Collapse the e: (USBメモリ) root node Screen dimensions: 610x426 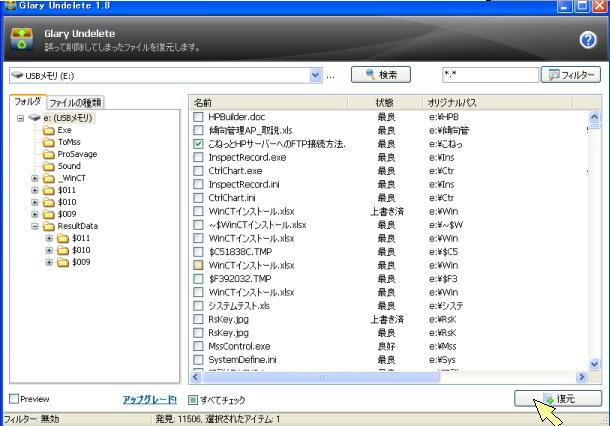[x=21, y=118]
